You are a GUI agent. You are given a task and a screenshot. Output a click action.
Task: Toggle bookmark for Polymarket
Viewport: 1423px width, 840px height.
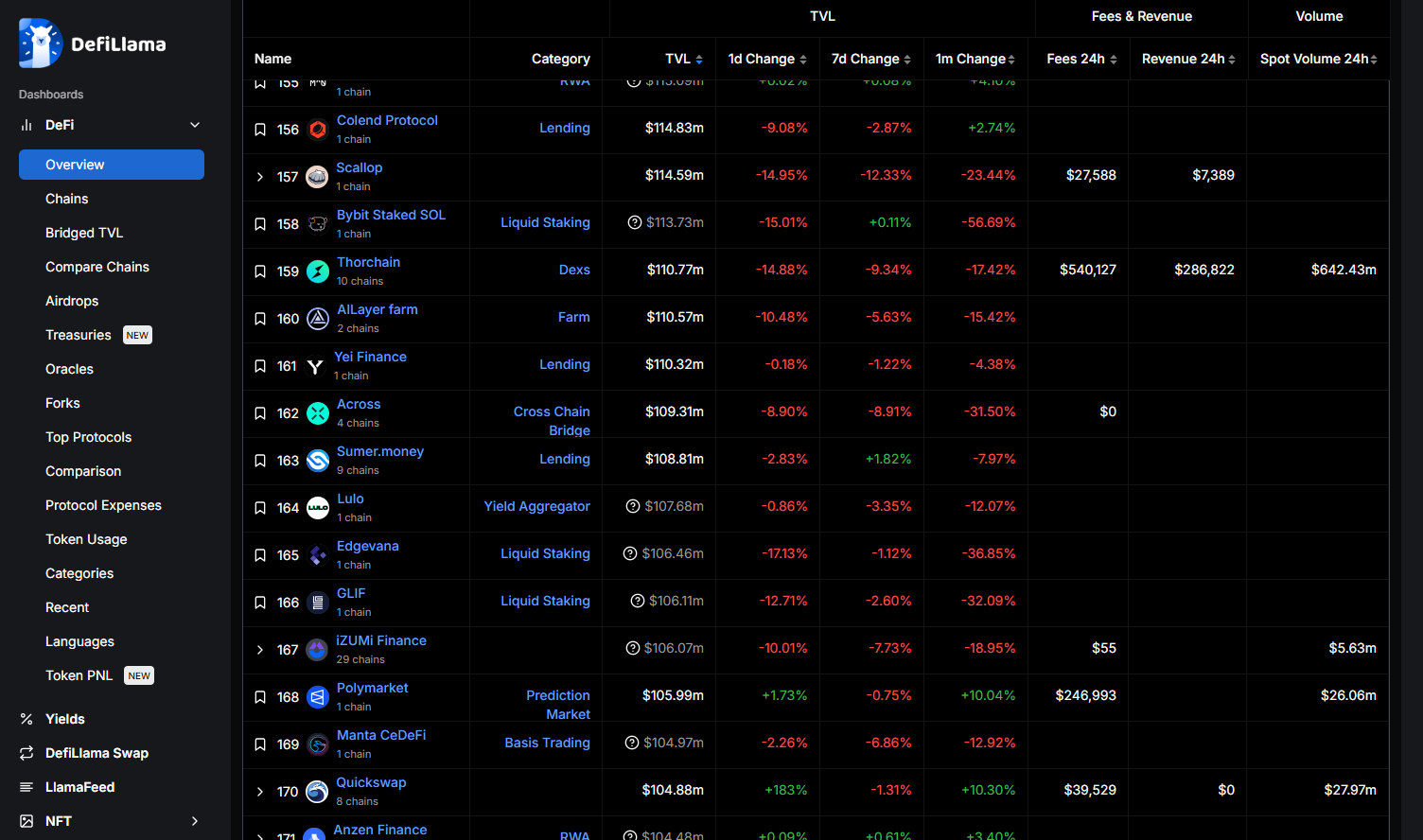(x=260, y=697)
